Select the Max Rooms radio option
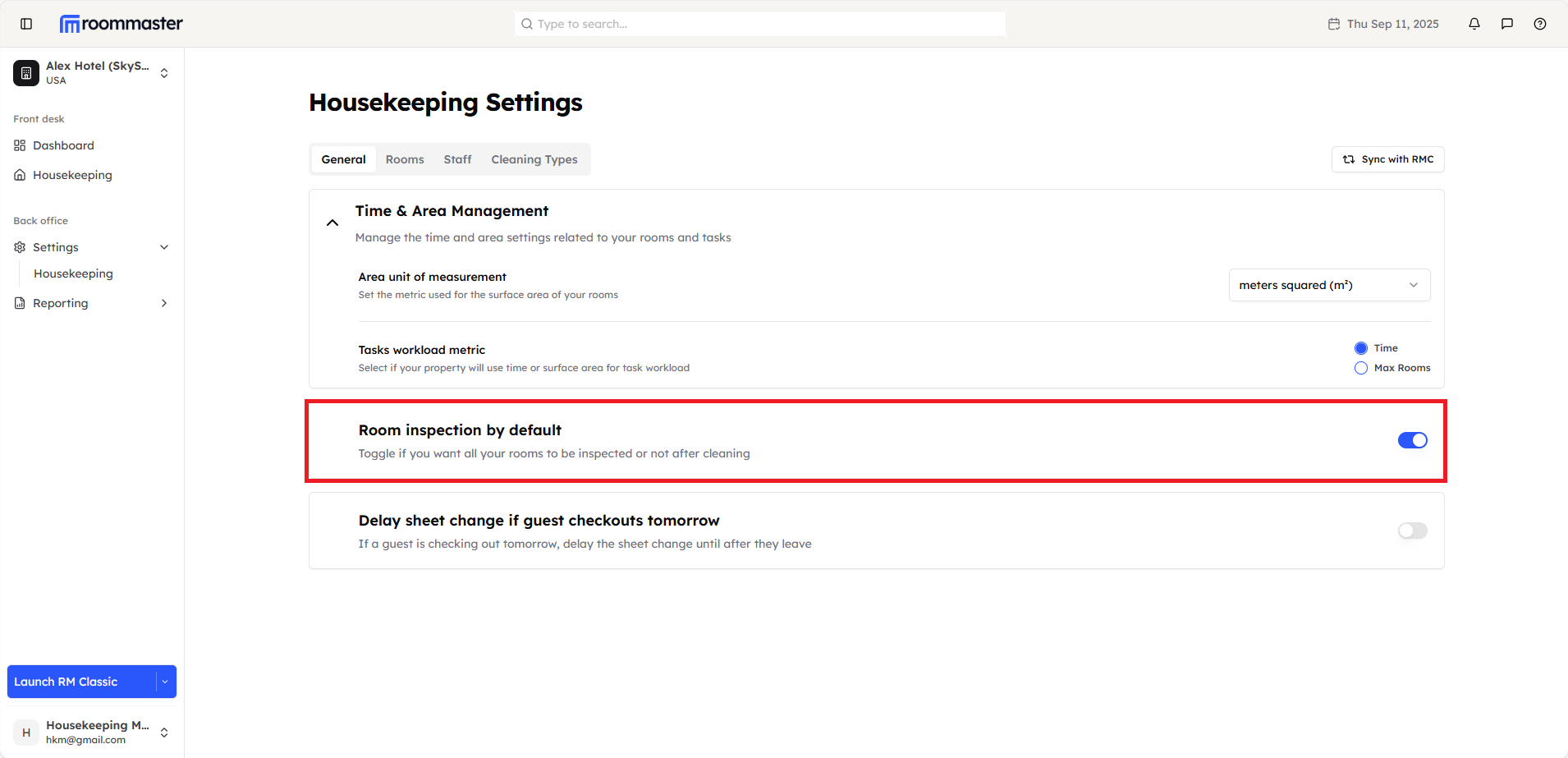Image resolution: width=1568 pixels, height=758 pixels. (1361, 368)
